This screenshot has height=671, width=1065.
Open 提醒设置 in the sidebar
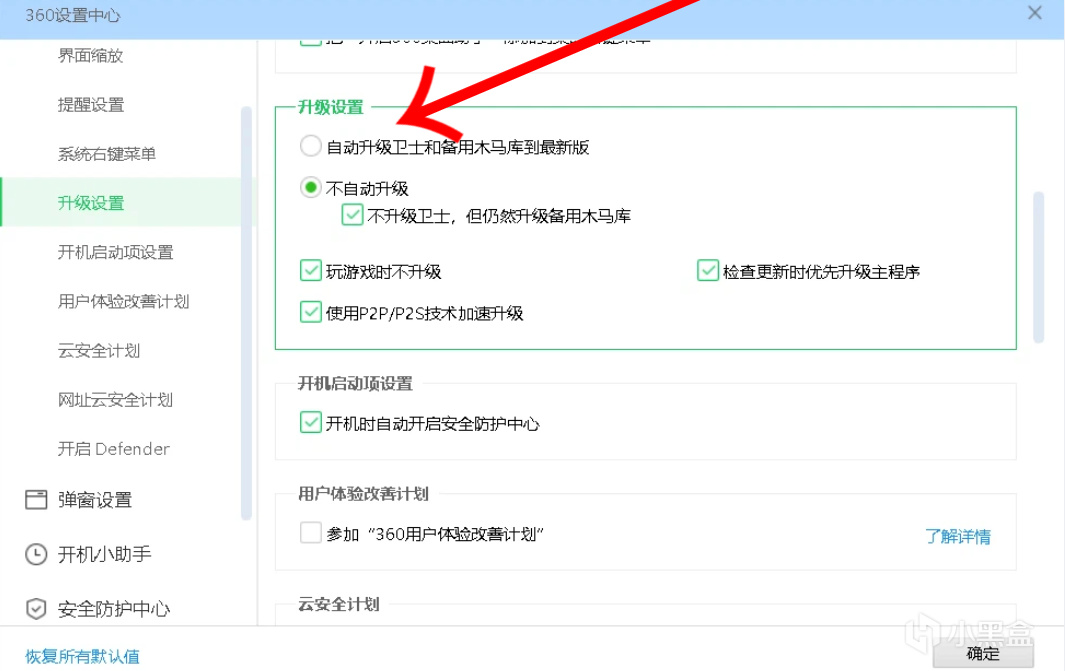90,105
